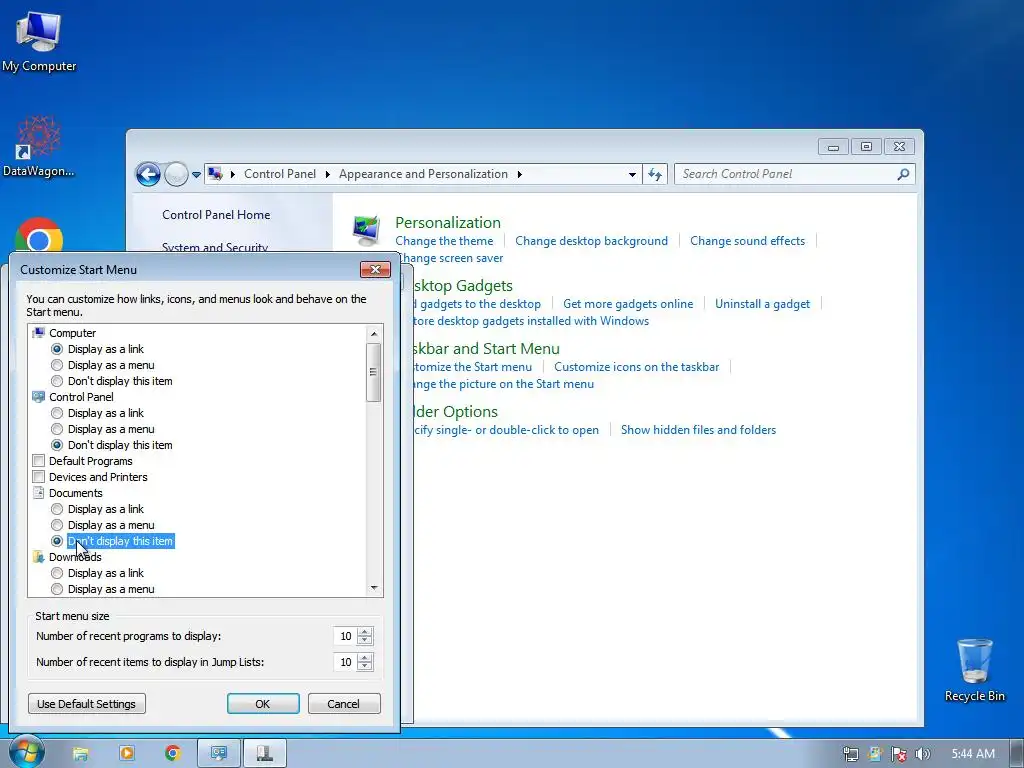The image size is (1024, 768).
Task: Click the Control Panel icon in the address bar
Action: coord(215,174)
